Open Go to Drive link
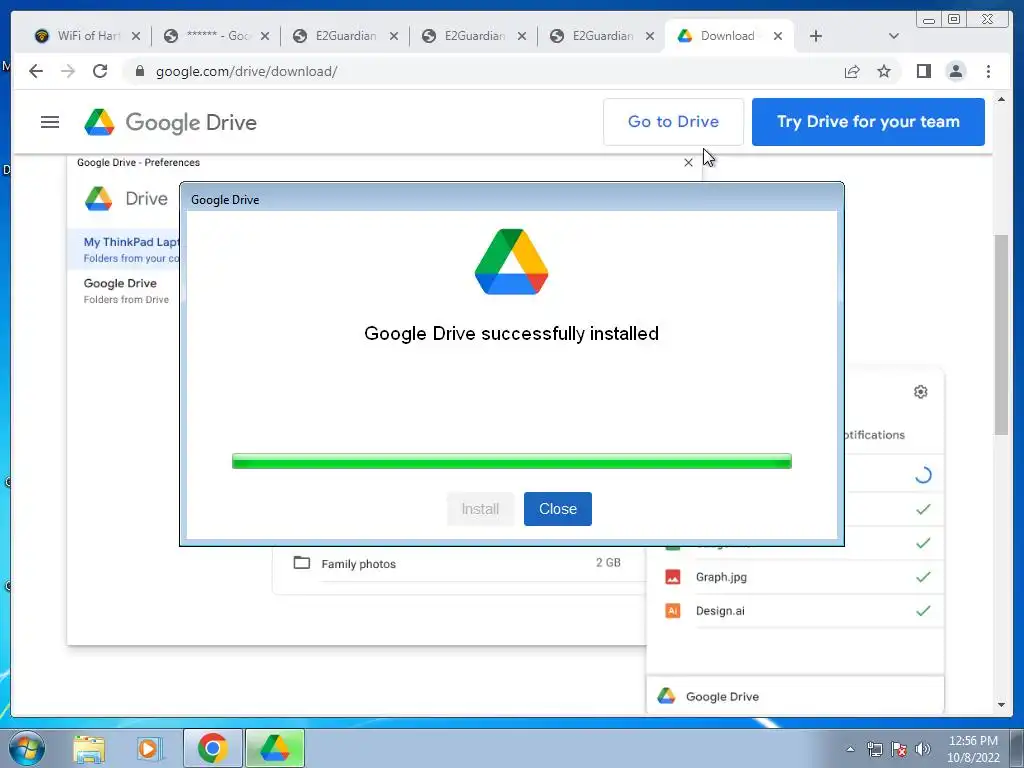The height and width of the screenshot is (768, 1024). [x=673, y=121]
